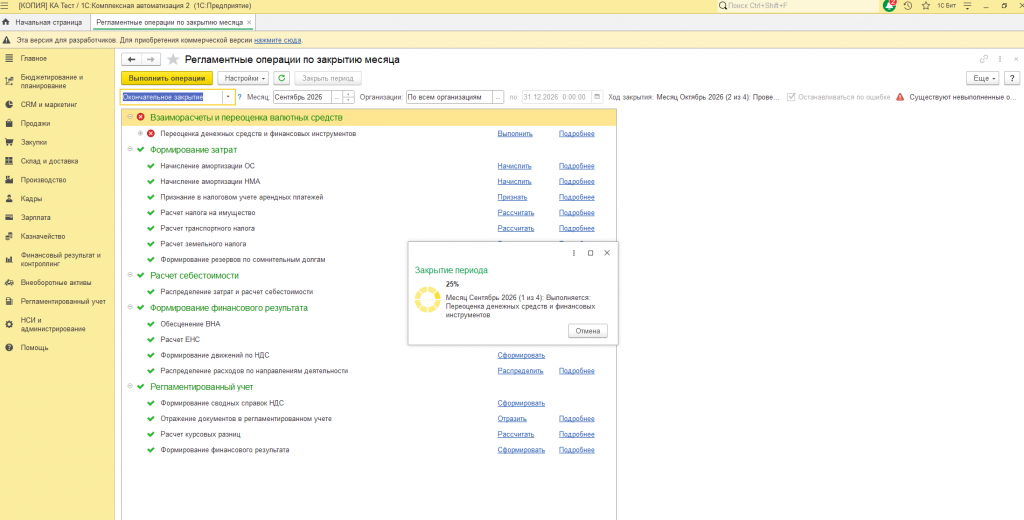Click Распределить link for расходов по направлениям
The image size is (1024, 520).
point(520,370)
